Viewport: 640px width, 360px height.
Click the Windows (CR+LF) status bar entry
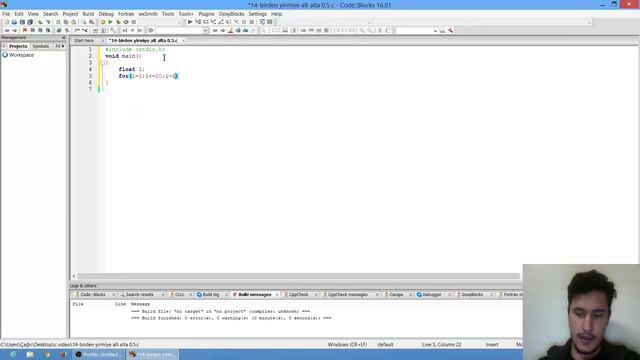pos(347,344)
